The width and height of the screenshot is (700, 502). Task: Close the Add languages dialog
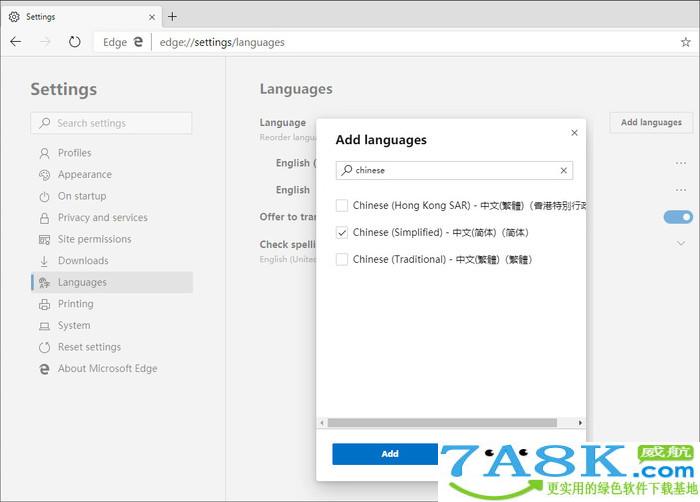pyautogui.click(x=574, y=133)
